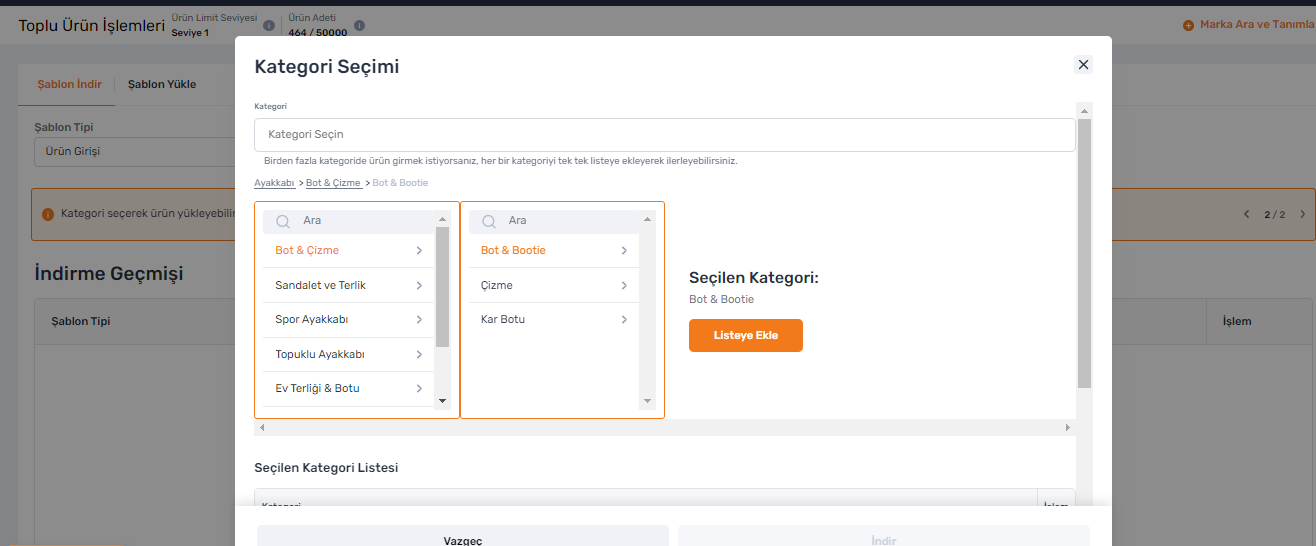The height and width of the screenshot is (546, 1316).
Task: Click plus icon beside Marka Ara ve Tanımla
Action: (1188, 25)
